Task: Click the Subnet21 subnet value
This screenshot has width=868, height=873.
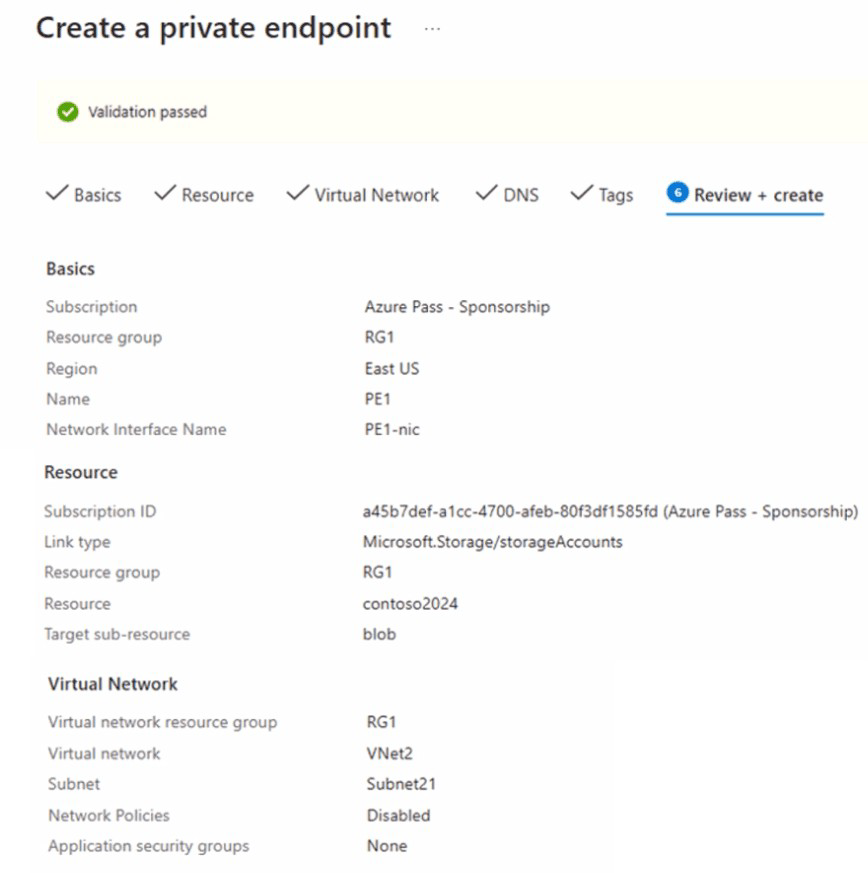Action: point(400,785)
